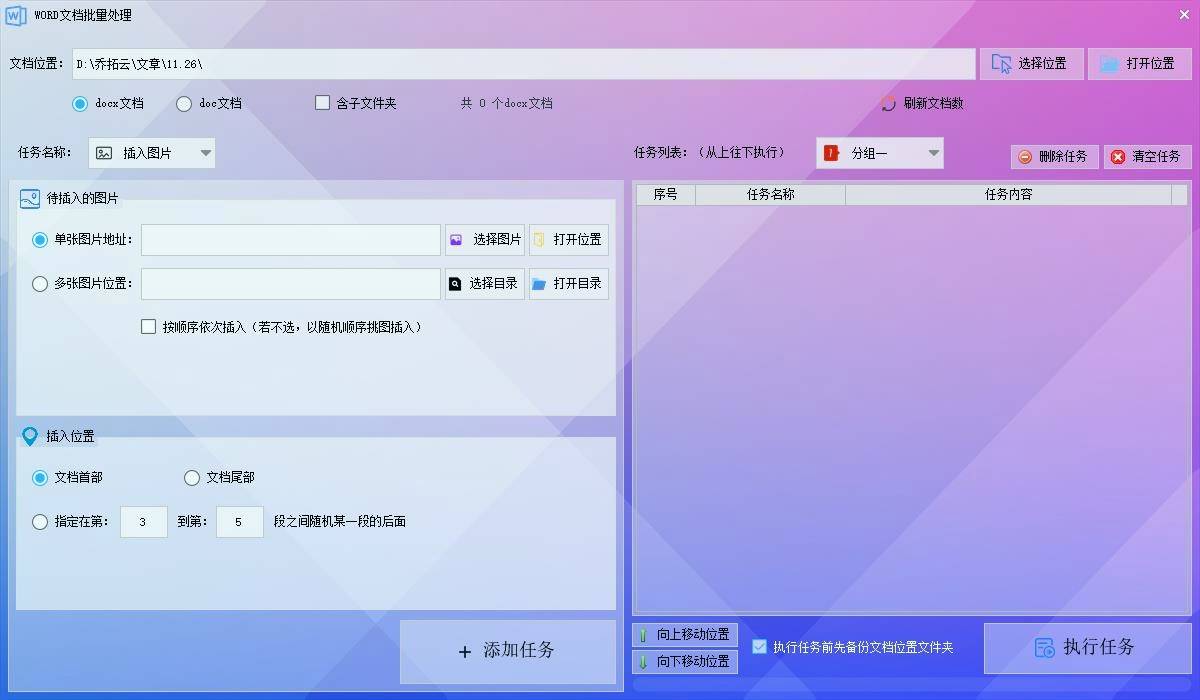Viewport: 1200px width, 700px height.
Task: Click the 执行任务 button
Action: (x=1087, y=648)
